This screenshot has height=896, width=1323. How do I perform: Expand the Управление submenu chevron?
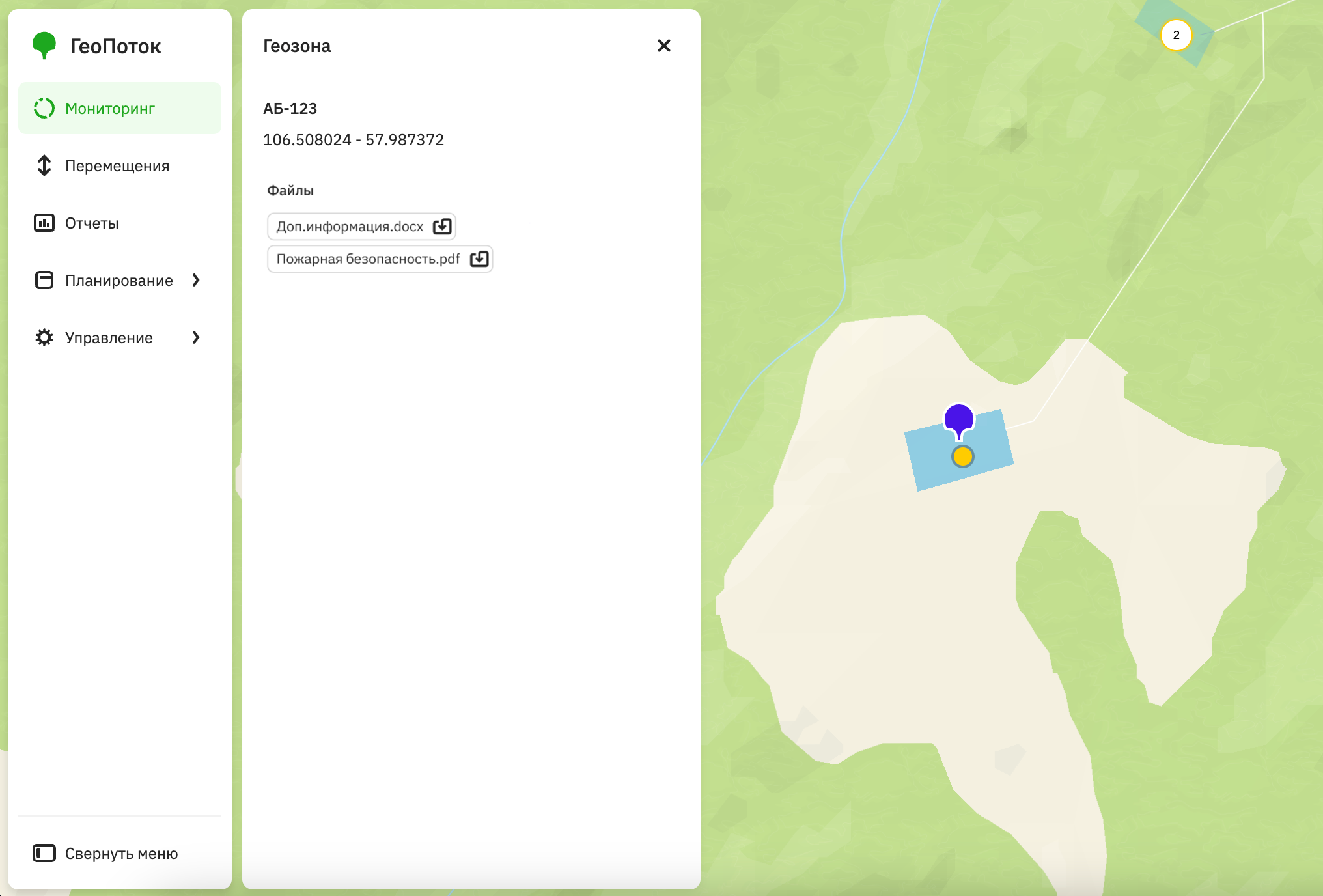197,337
